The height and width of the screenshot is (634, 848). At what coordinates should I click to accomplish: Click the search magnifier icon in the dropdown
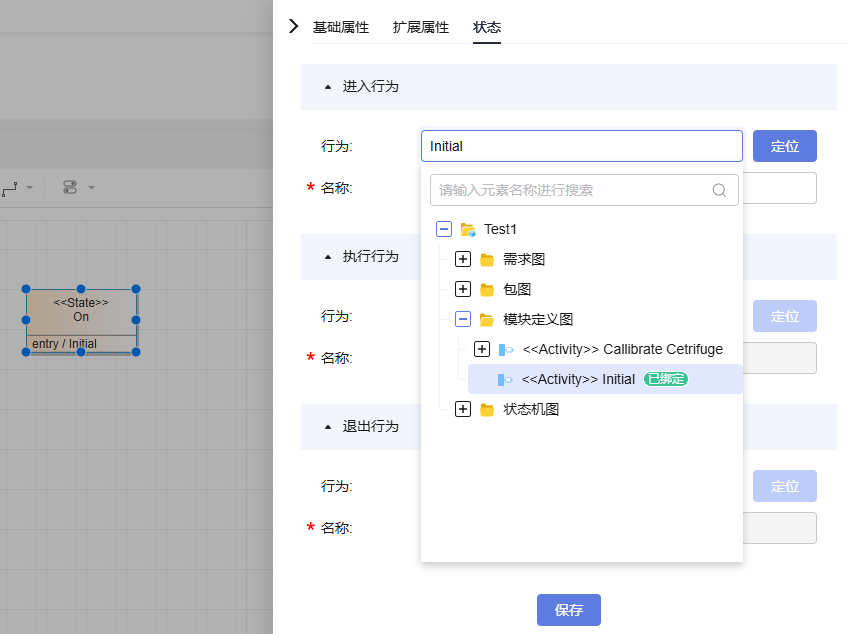coord(718,190)
